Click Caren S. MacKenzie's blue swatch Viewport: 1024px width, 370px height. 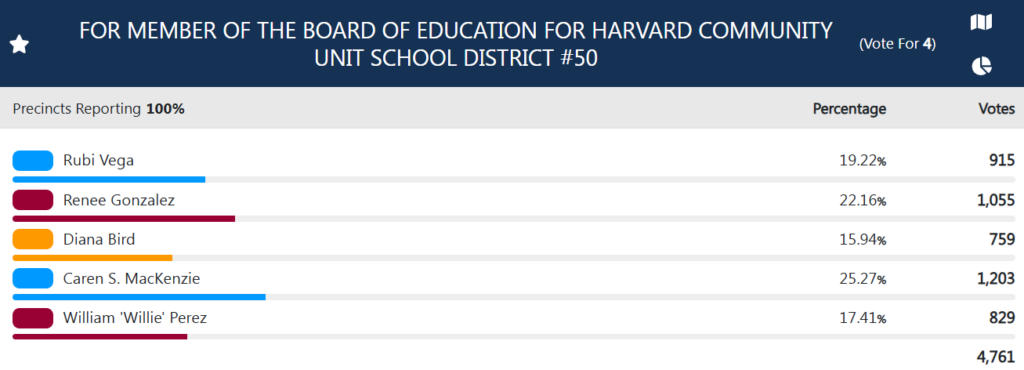tap(33, 279)
